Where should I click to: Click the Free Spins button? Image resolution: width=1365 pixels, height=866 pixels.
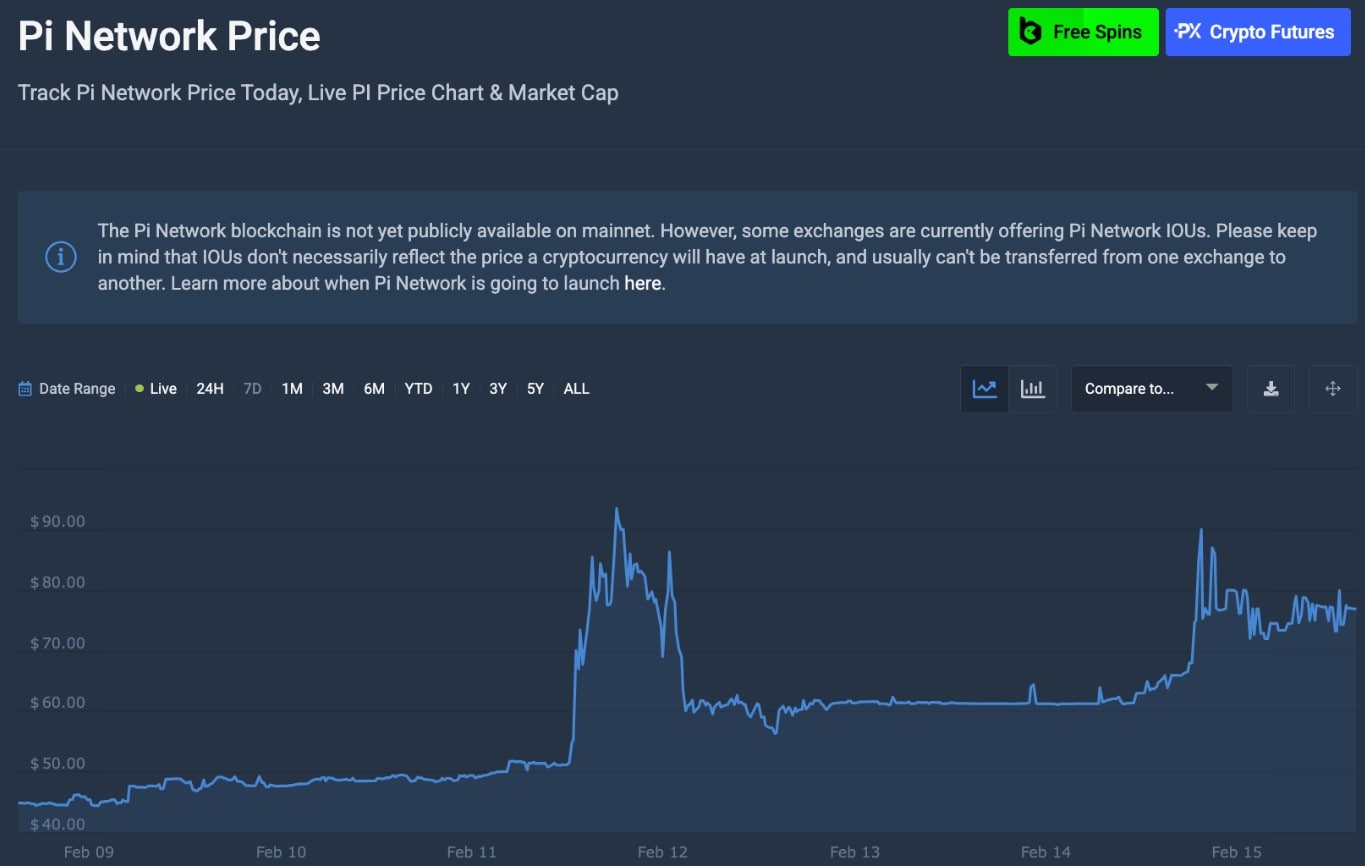tap(1083, 32)
